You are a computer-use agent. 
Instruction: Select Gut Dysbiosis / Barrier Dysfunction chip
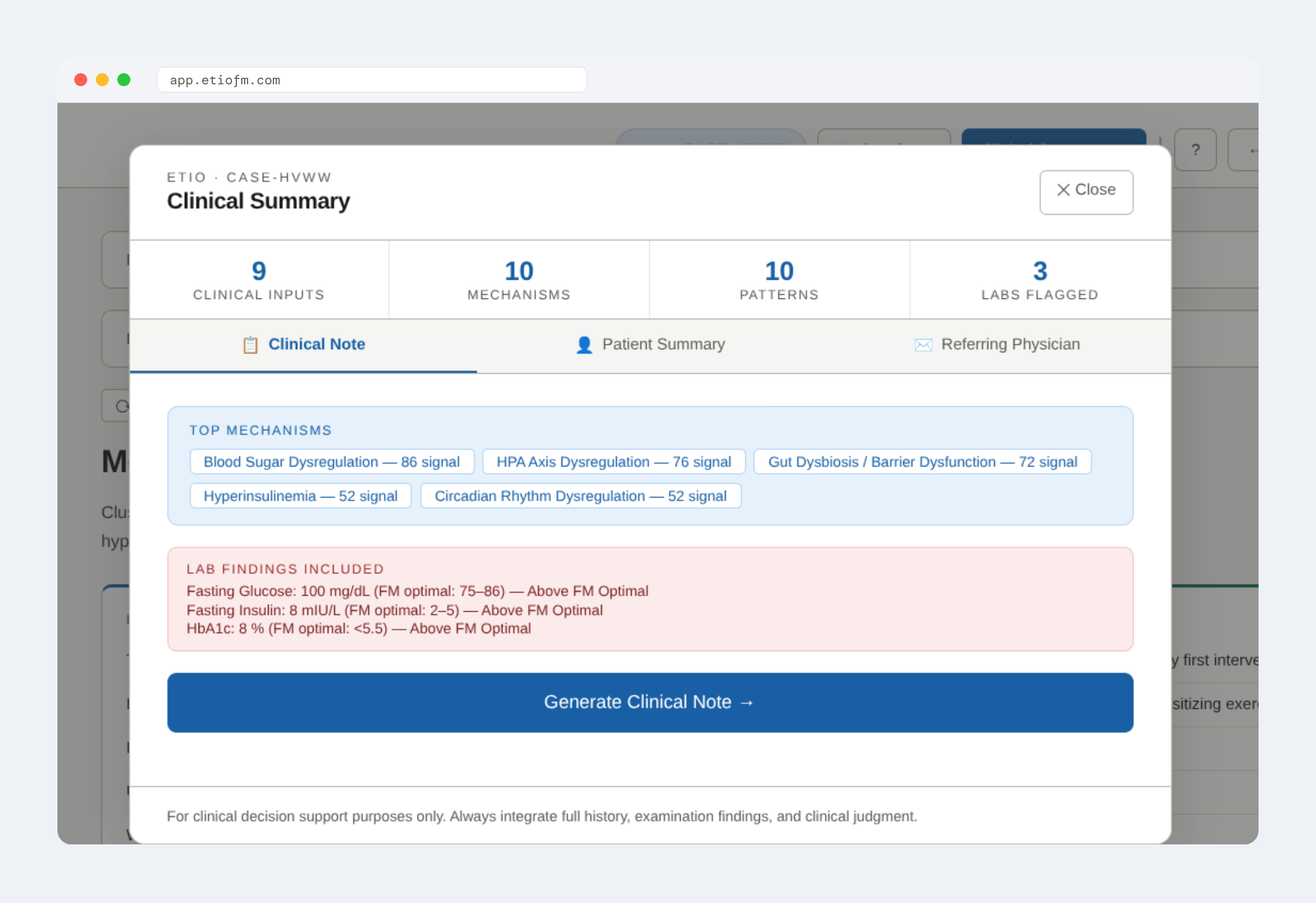922,462
